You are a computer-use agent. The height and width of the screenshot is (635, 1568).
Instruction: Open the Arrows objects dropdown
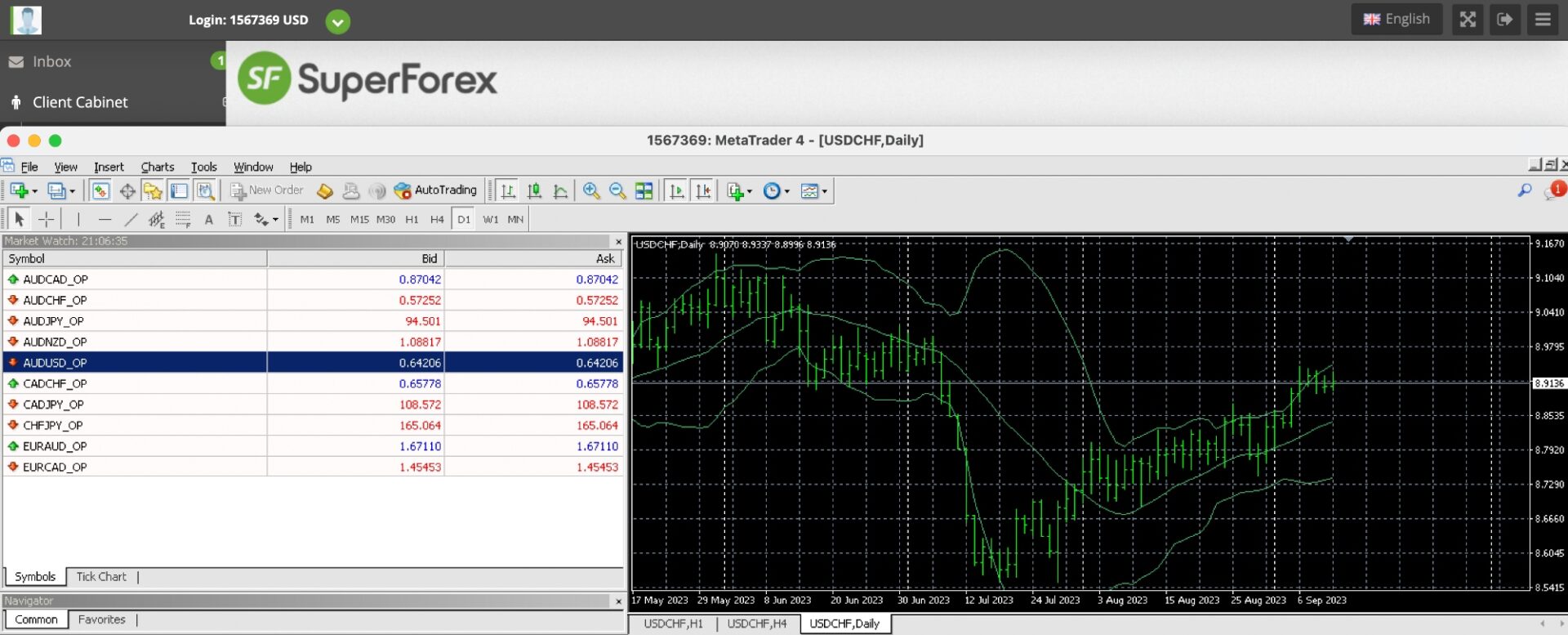point(266,219)
